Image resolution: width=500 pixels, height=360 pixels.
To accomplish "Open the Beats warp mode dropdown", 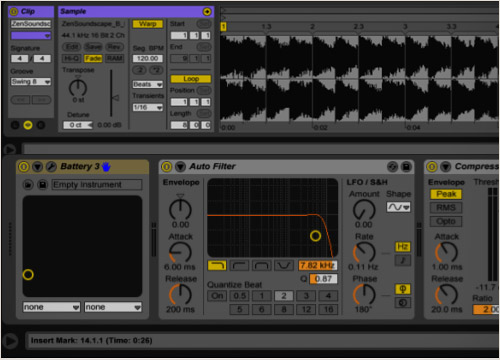I will click(x=148, y=84).
